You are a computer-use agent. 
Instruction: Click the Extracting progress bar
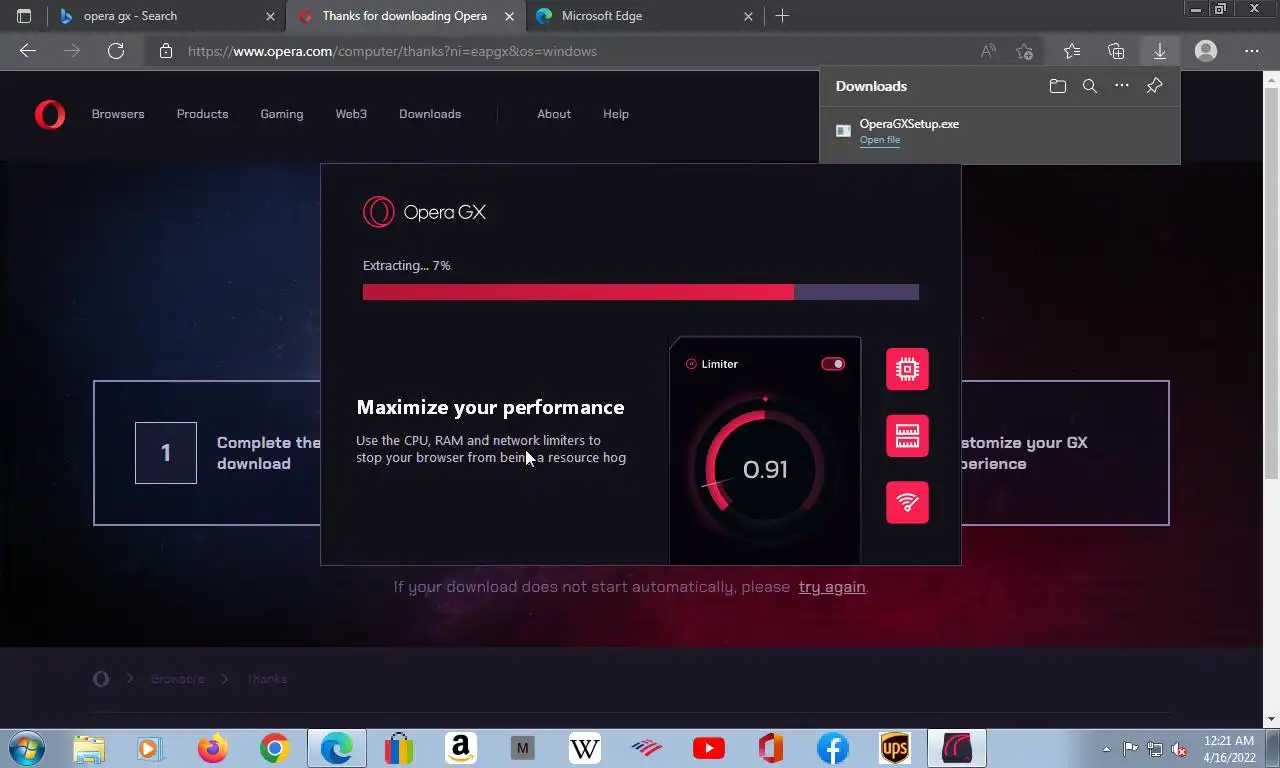click(x=640, y=292)
